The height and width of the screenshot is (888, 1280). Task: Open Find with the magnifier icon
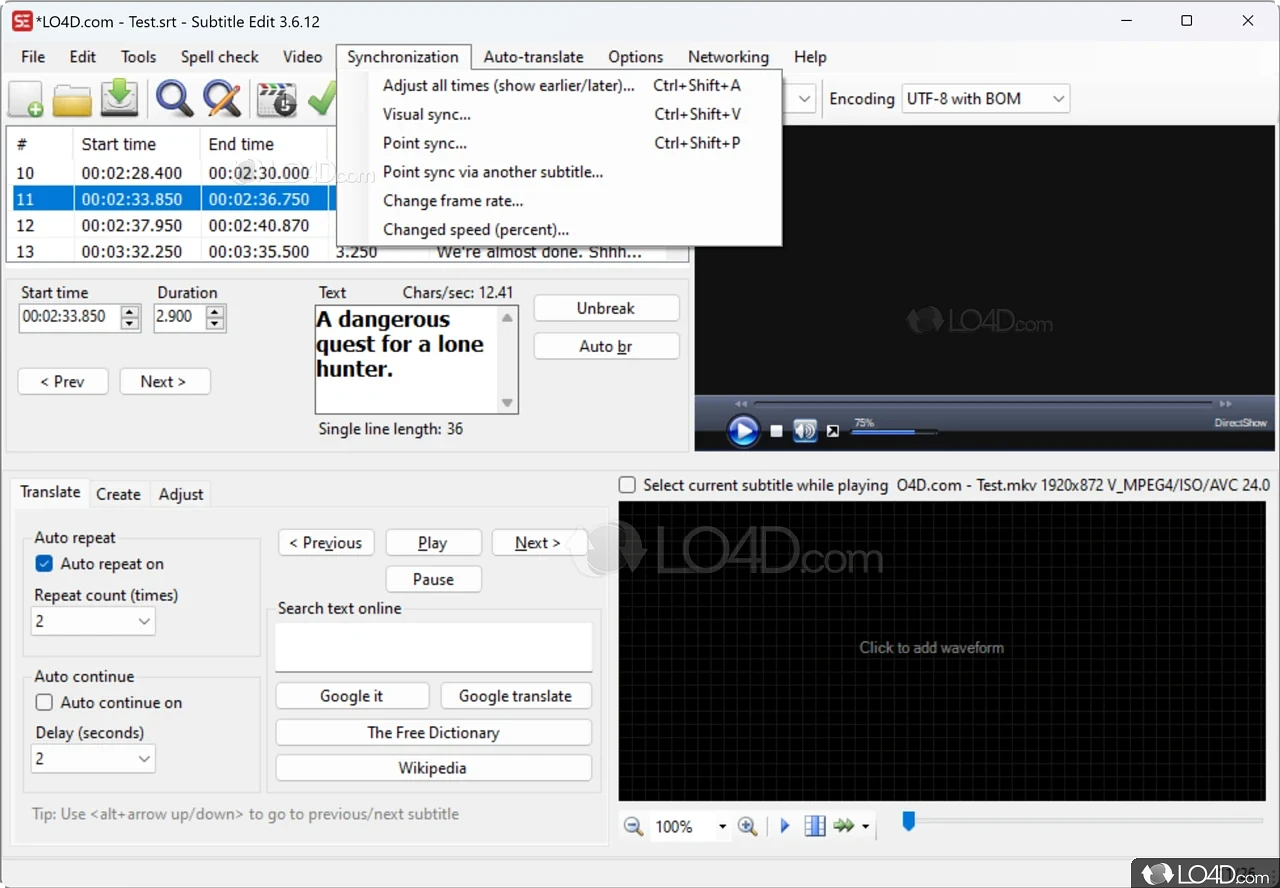[x=174, y=99]
